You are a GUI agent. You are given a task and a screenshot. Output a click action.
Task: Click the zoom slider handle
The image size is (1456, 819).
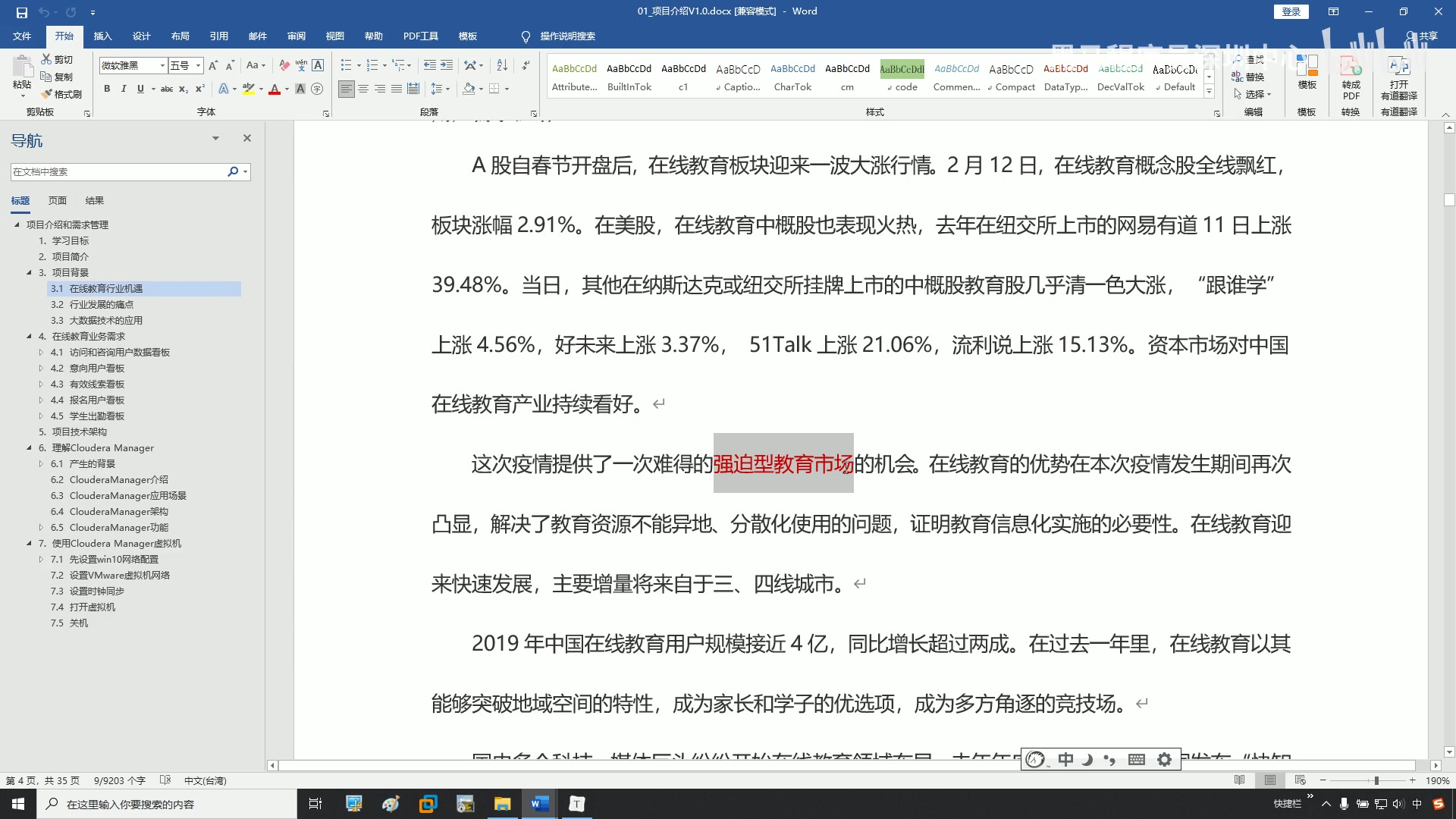[x=1376, y=780]
